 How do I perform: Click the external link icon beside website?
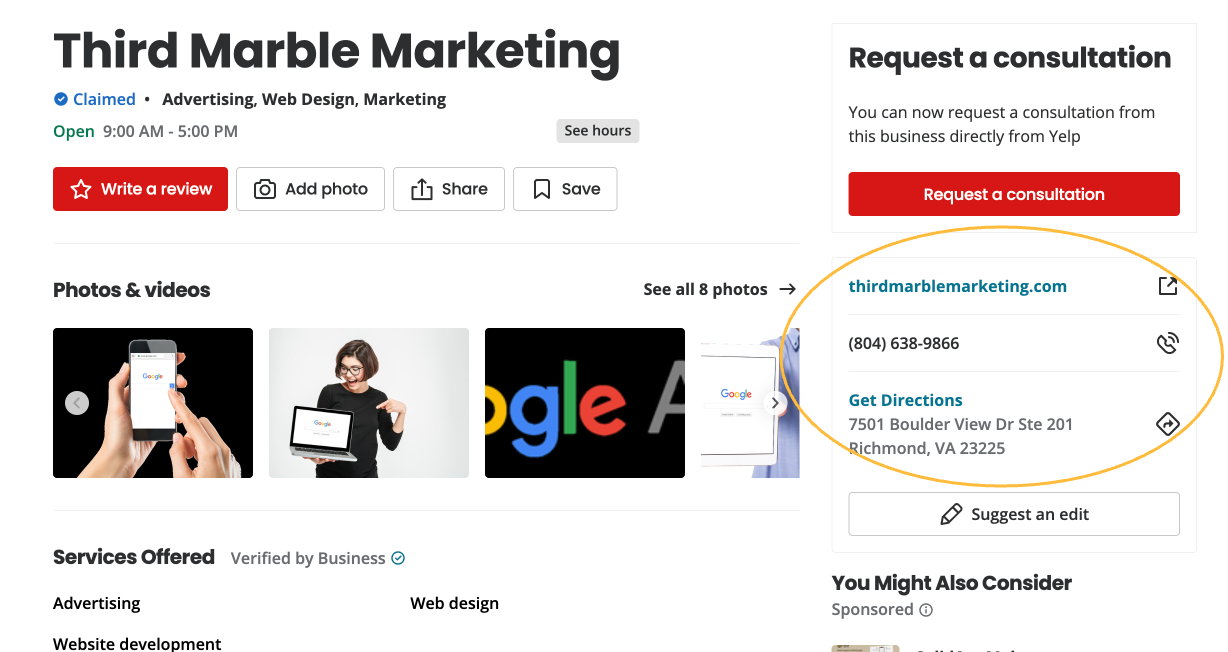pyautogui.click(x=1167, y=286)
